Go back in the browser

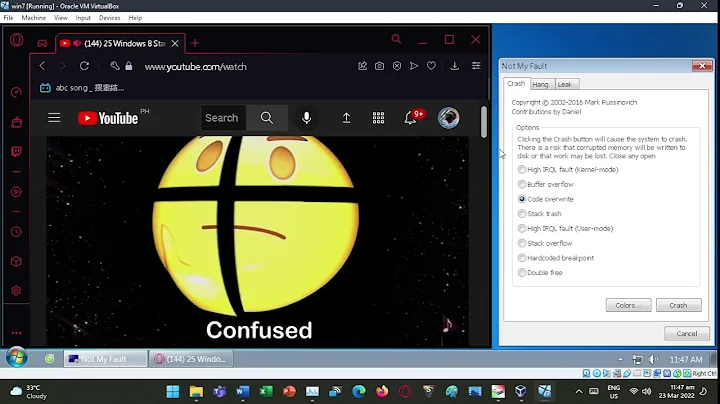(x=42, y=66)
